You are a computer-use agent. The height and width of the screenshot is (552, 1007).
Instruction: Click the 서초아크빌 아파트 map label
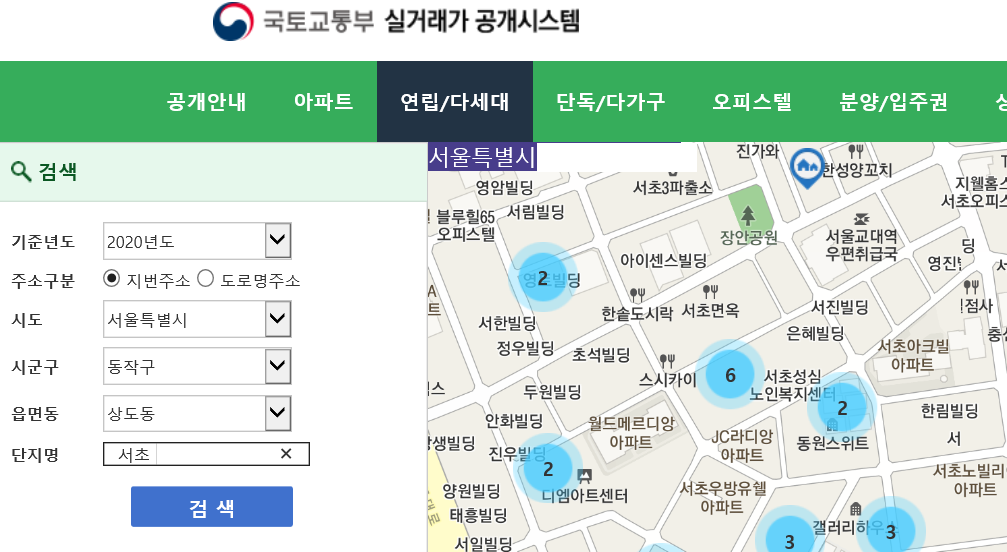click(913, 356)
